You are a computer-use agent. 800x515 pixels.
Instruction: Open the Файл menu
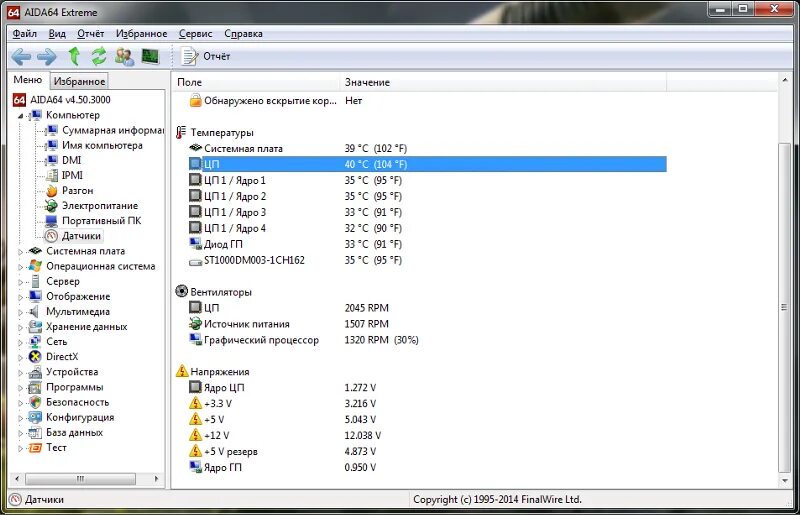point(24,34)
